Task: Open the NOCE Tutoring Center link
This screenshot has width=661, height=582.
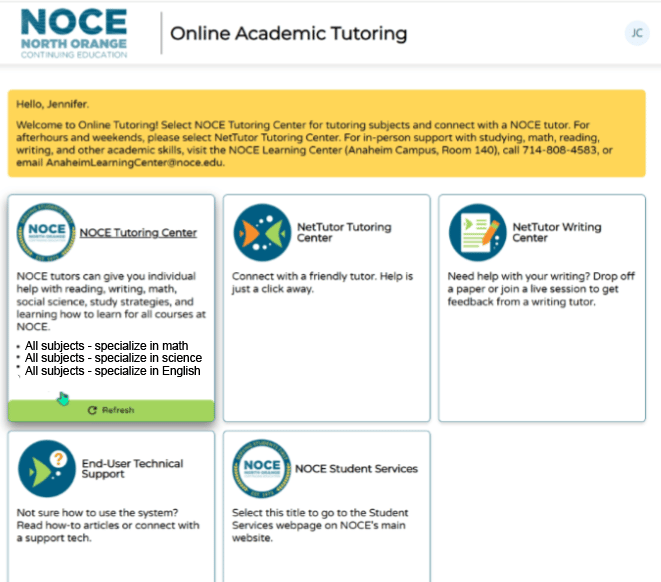Action: (x=138, y=233)
